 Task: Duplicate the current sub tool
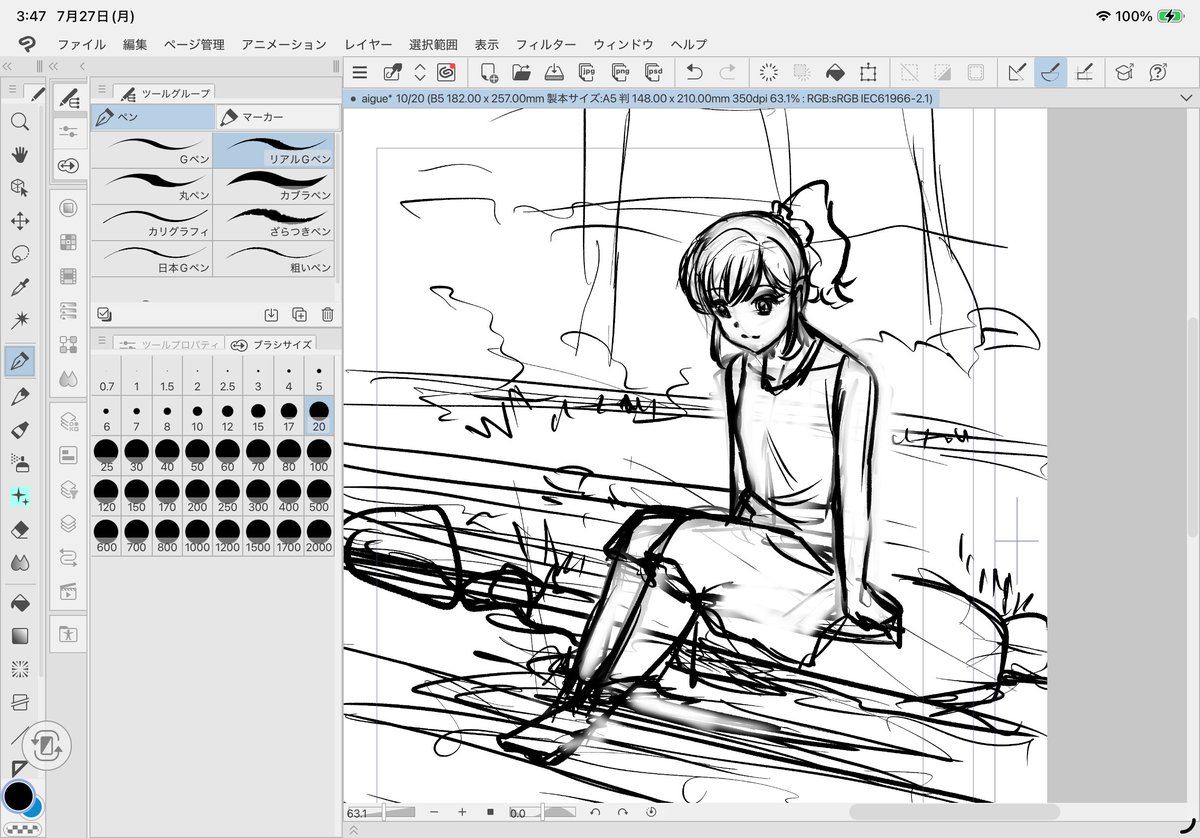coord(299,314)
